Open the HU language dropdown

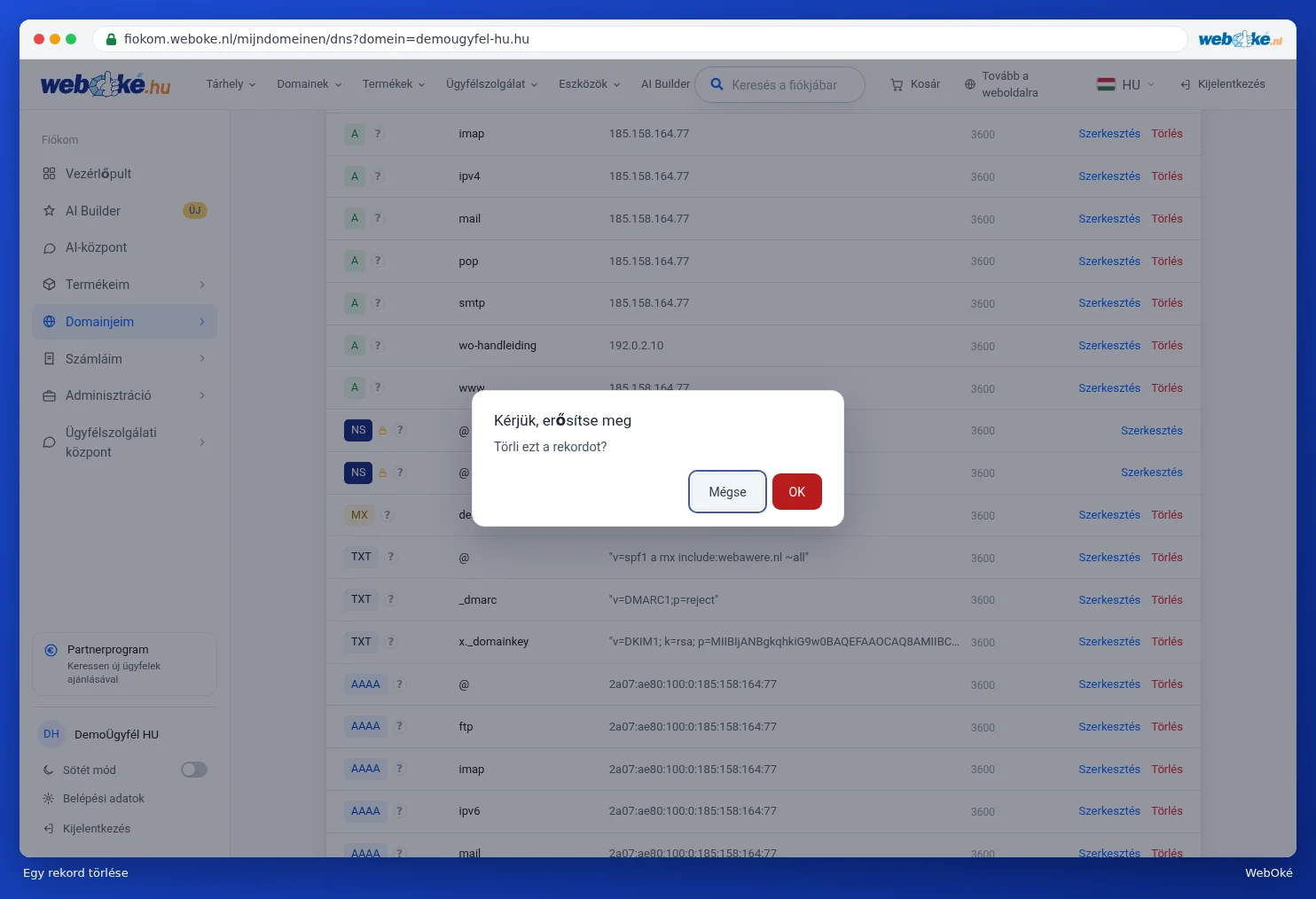(x=1125, y=84)
